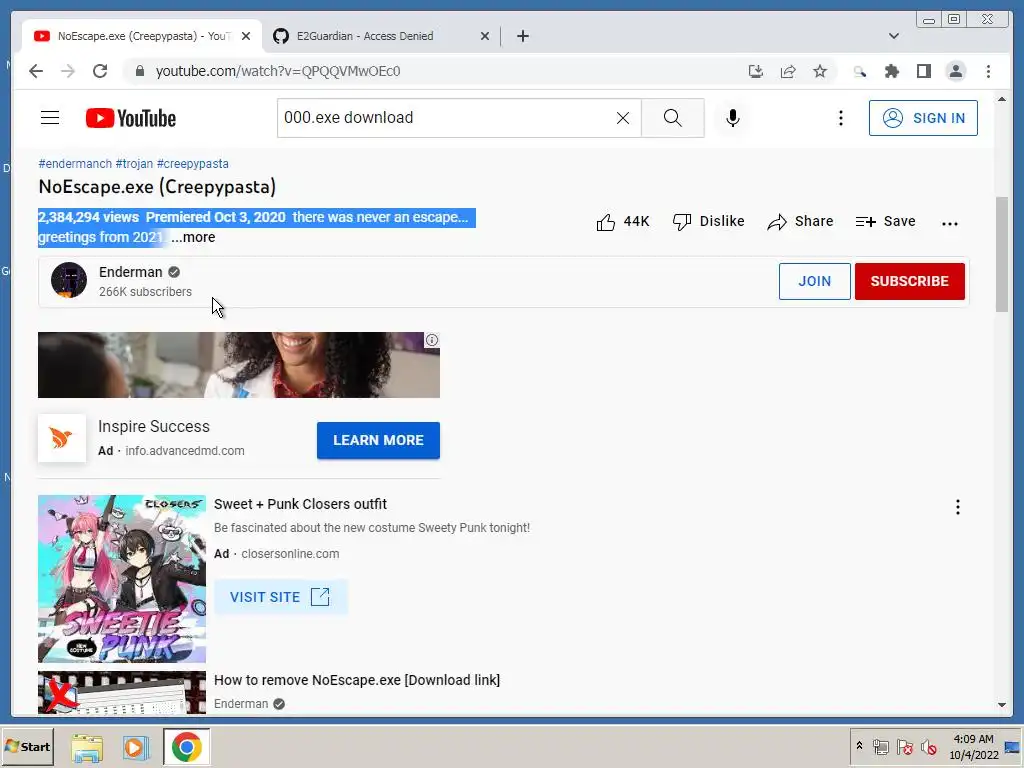Switch to E2Guardian Access Denied tab
Image resolution: width=1024 pixels, height=768 pixels.
(x=382, y=36)
